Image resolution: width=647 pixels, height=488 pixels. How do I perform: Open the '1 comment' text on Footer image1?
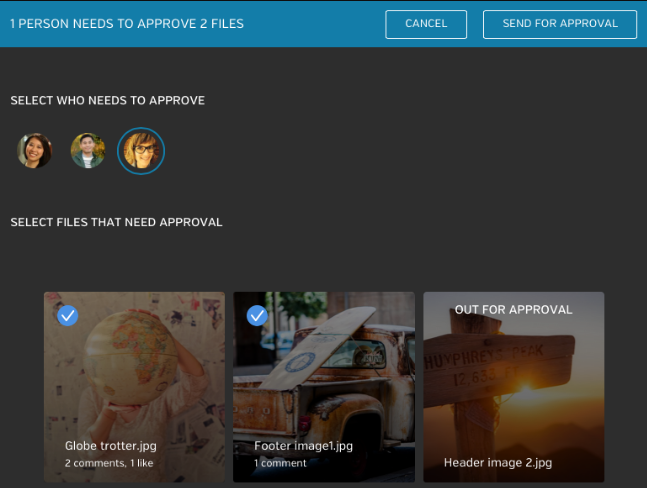click(x=280, y=463)
